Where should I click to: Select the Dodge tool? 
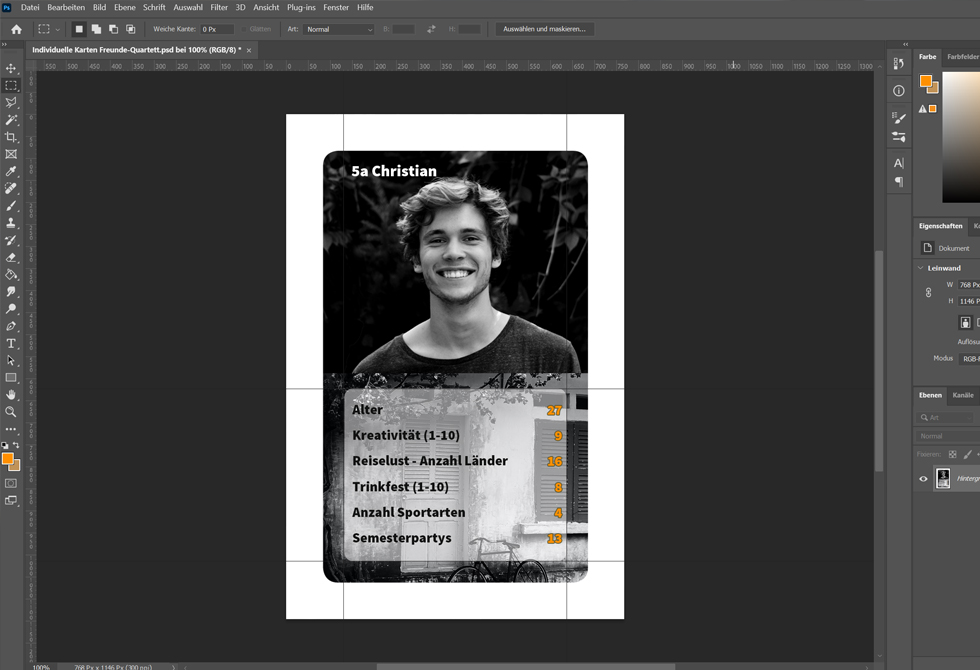tap(11, 309)
